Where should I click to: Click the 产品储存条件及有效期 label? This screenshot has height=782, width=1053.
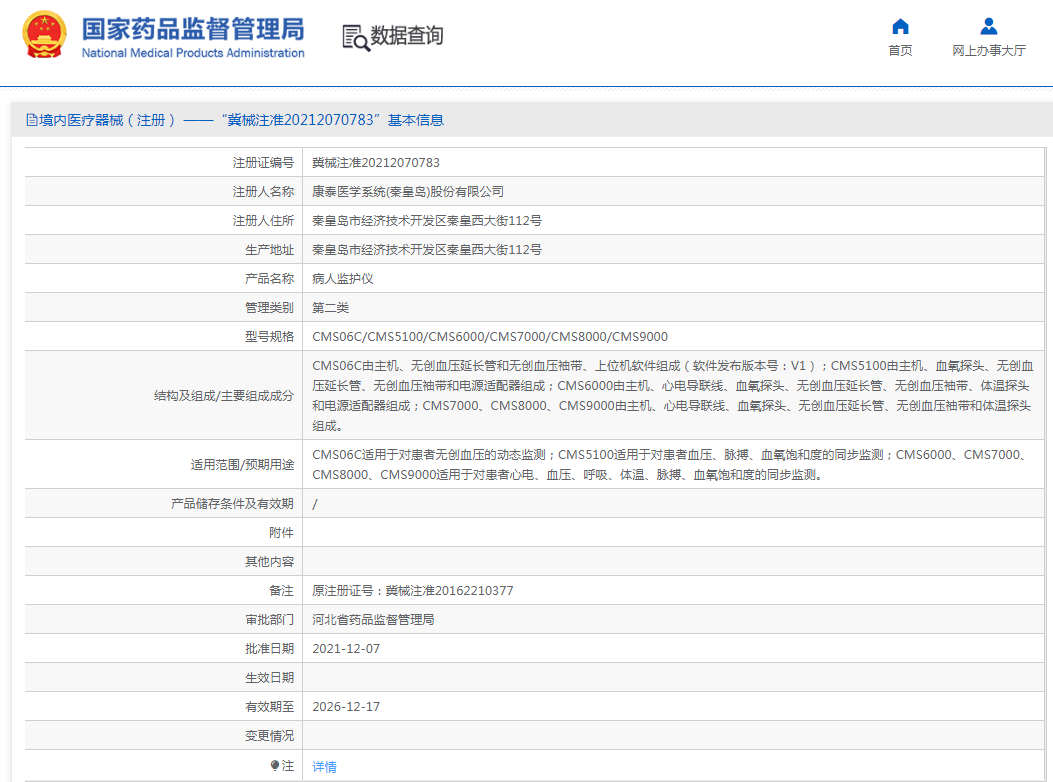pos(232,504)
